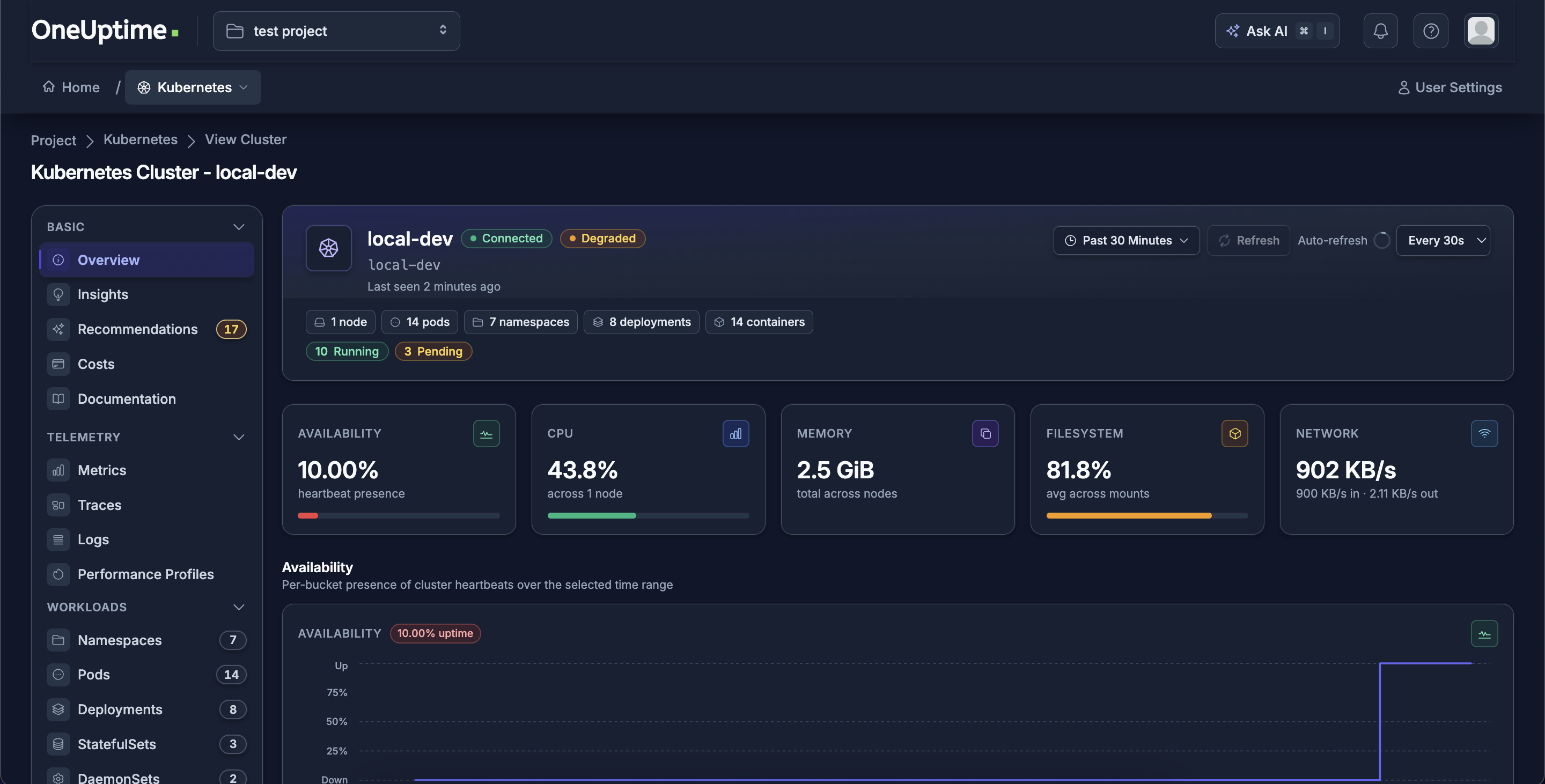
Task: Click the Deployments layers icon
Action: tap(58, 709)
